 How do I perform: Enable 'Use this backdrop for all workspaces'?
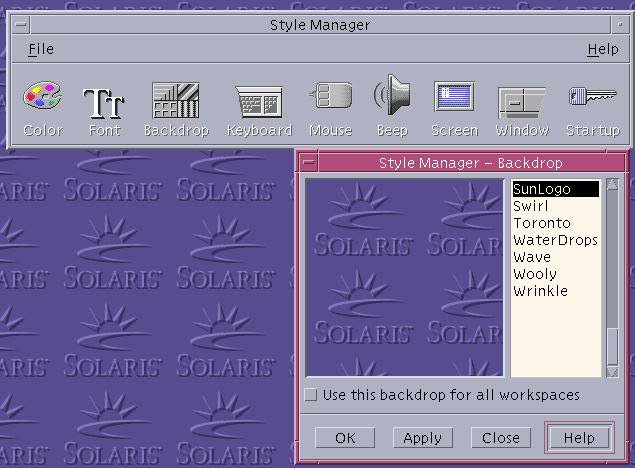coord(311,395)
